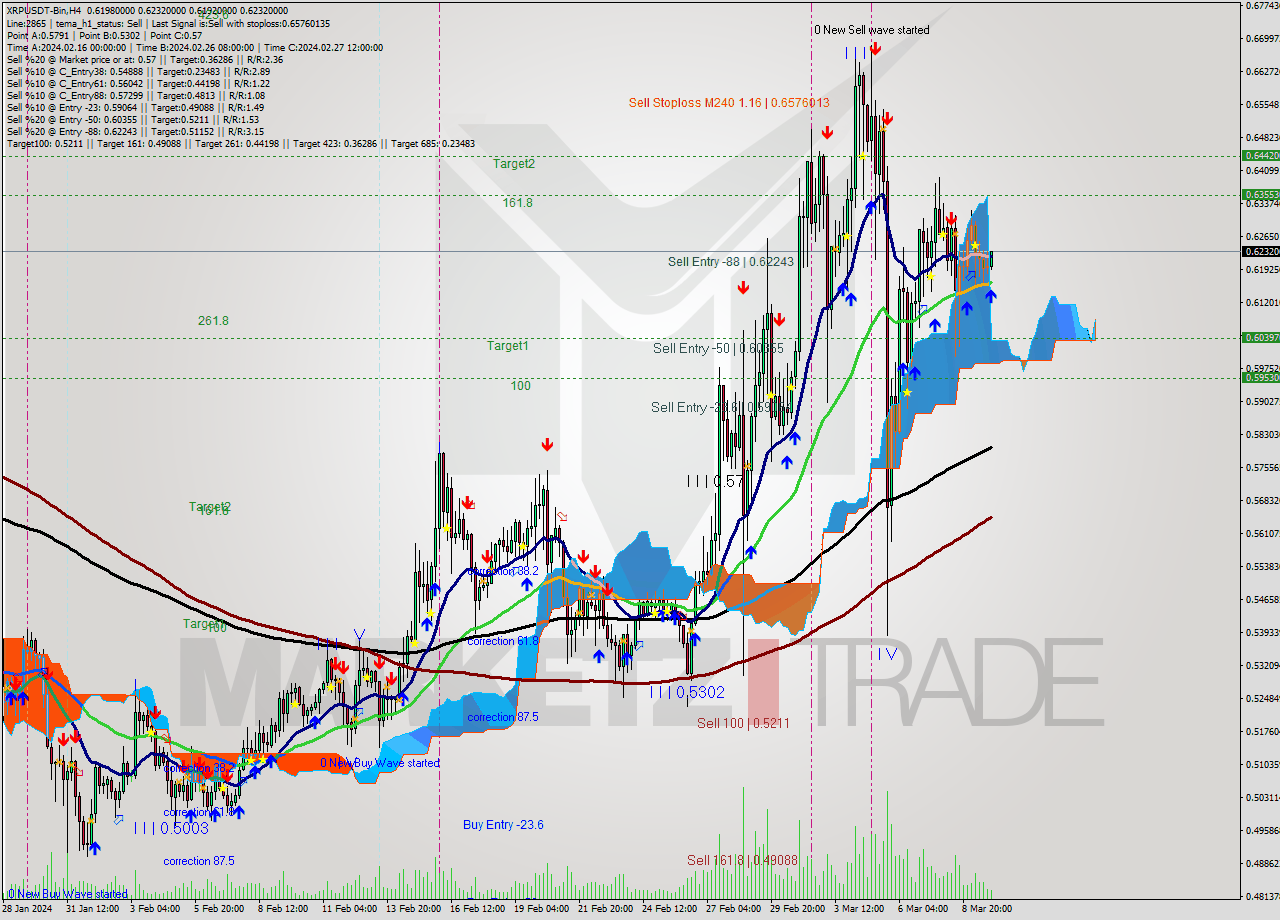Select the 0.66997 price axis value
Screen dimensions: 1280x920
[x=1262, y=39]
